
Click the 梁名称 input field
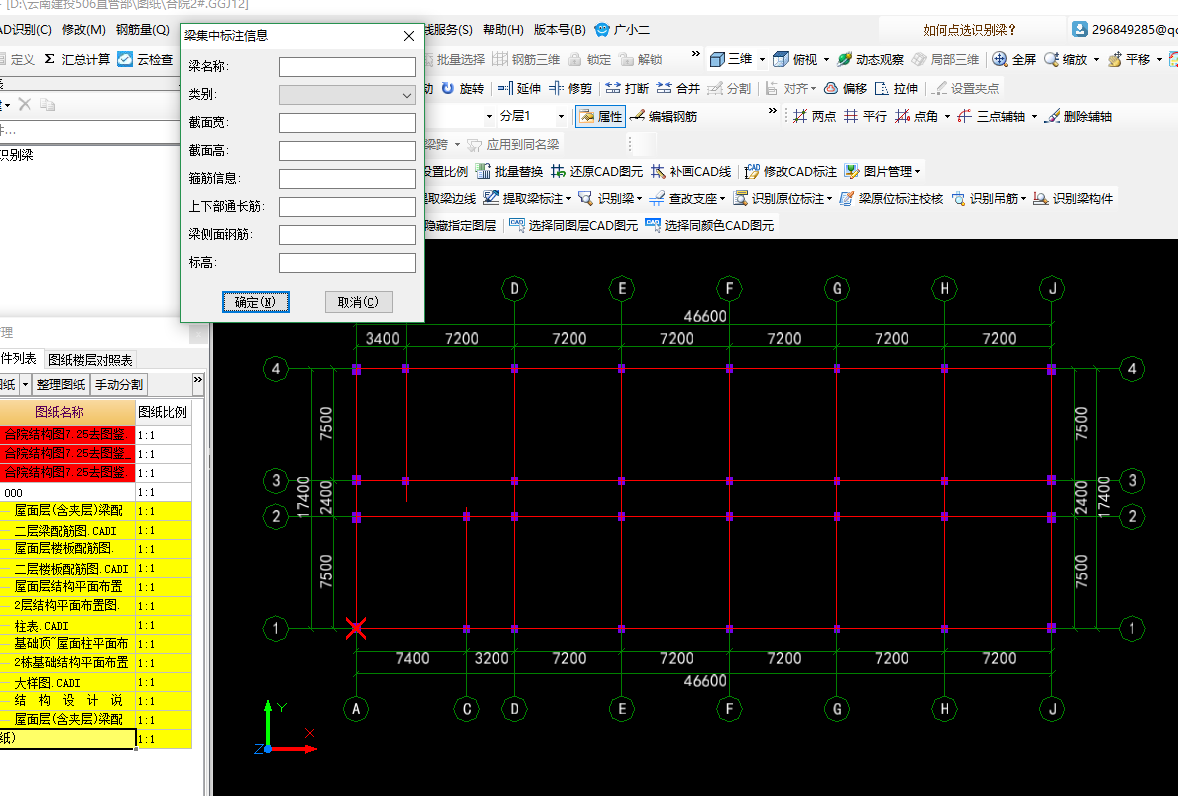[x=347, y=67]
